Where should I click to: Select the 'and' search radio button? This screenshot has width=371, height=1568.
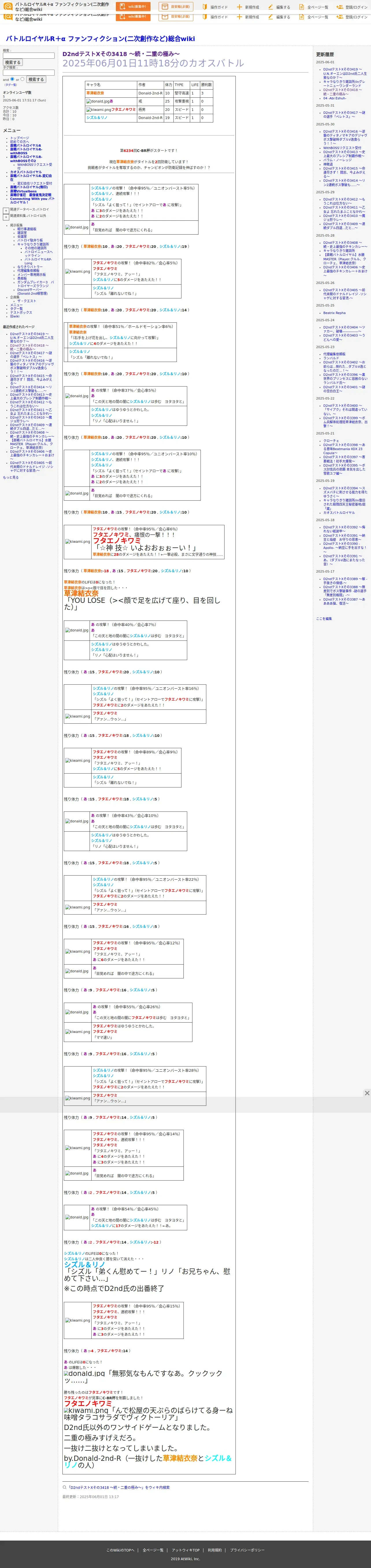coord(12,79)
